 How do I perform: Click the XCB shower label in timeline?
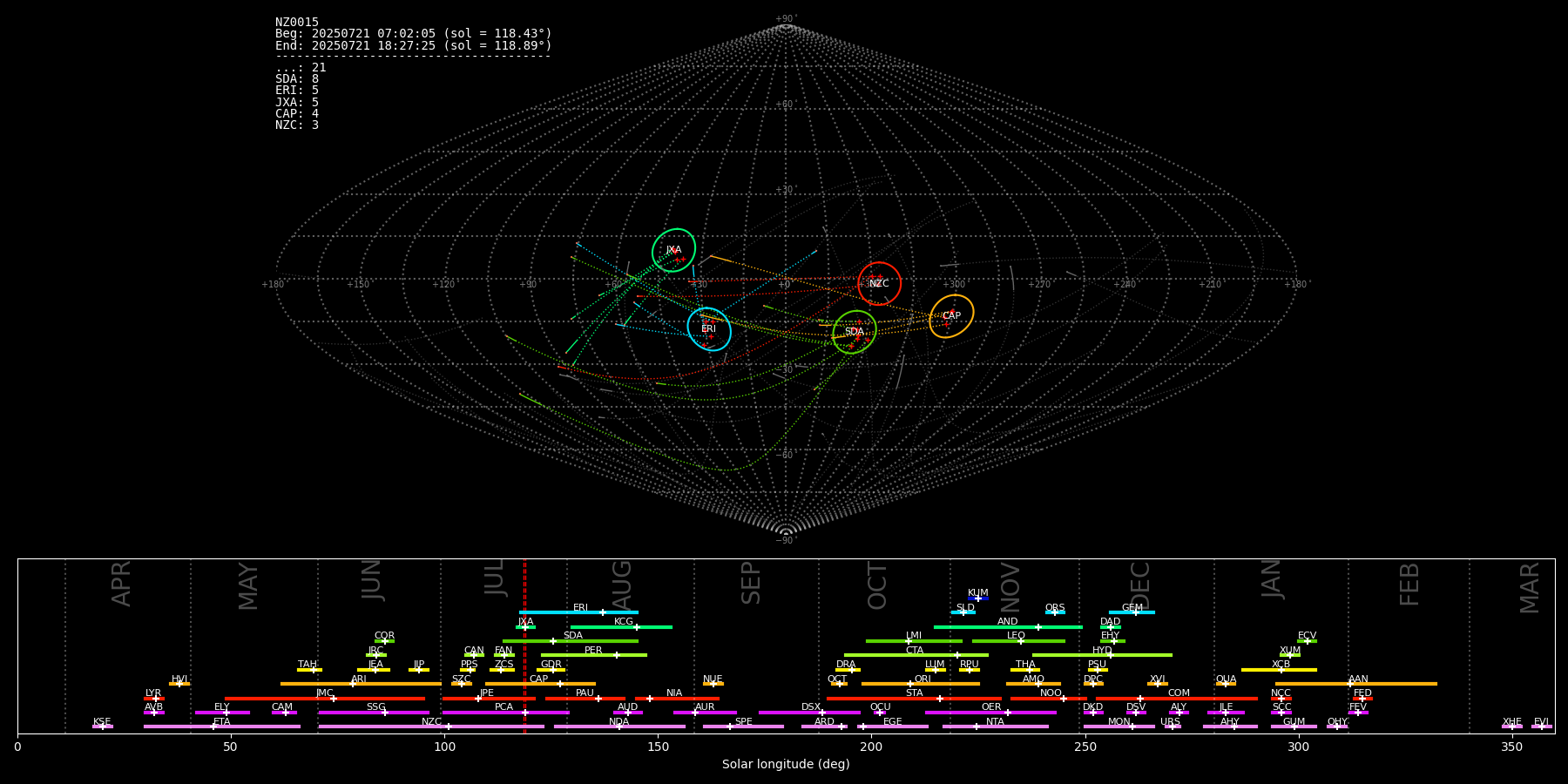(1281, 665)
